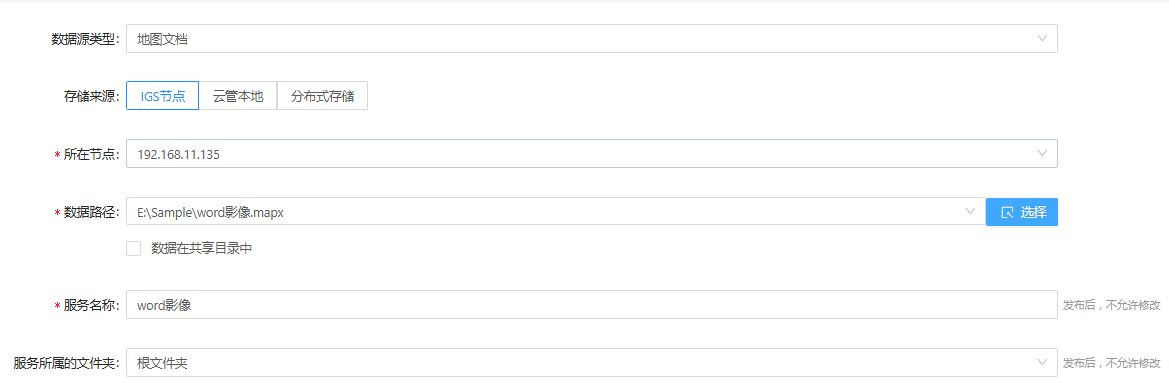The height and width of the screenshot is (383, 1169).
Task: Click the 数据路径 field label
Action: [x=91, y=212]
